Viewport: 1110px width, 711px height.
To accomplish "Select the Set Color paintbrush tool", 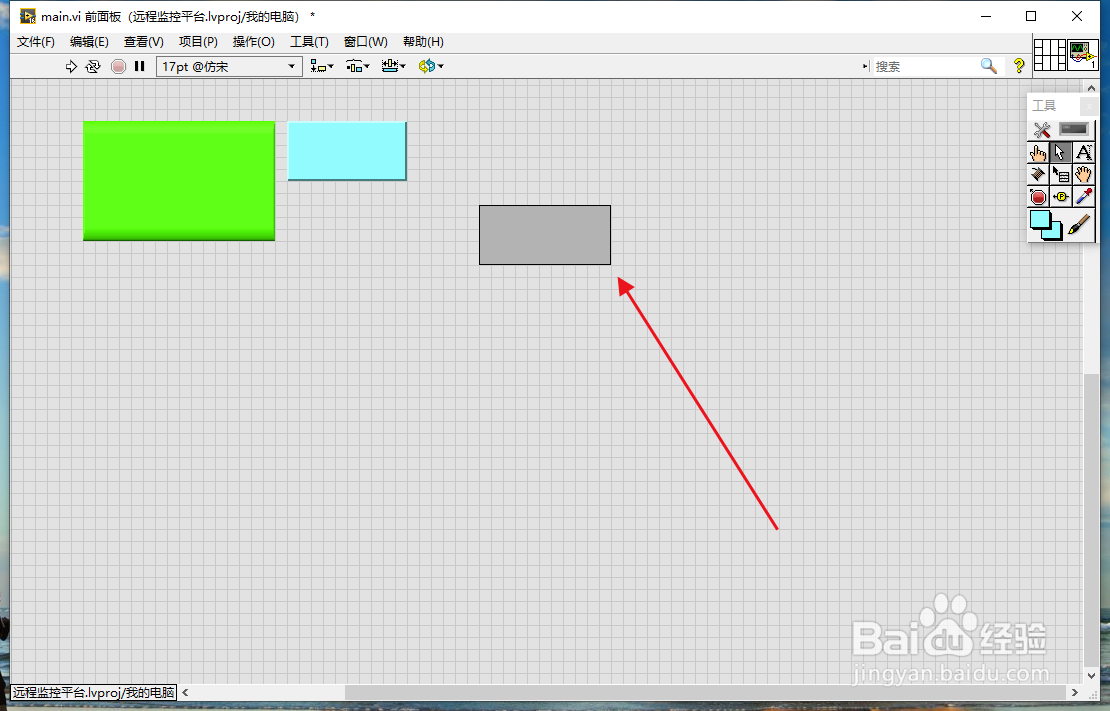I will pyautogui.click(x=1080, y=225).
